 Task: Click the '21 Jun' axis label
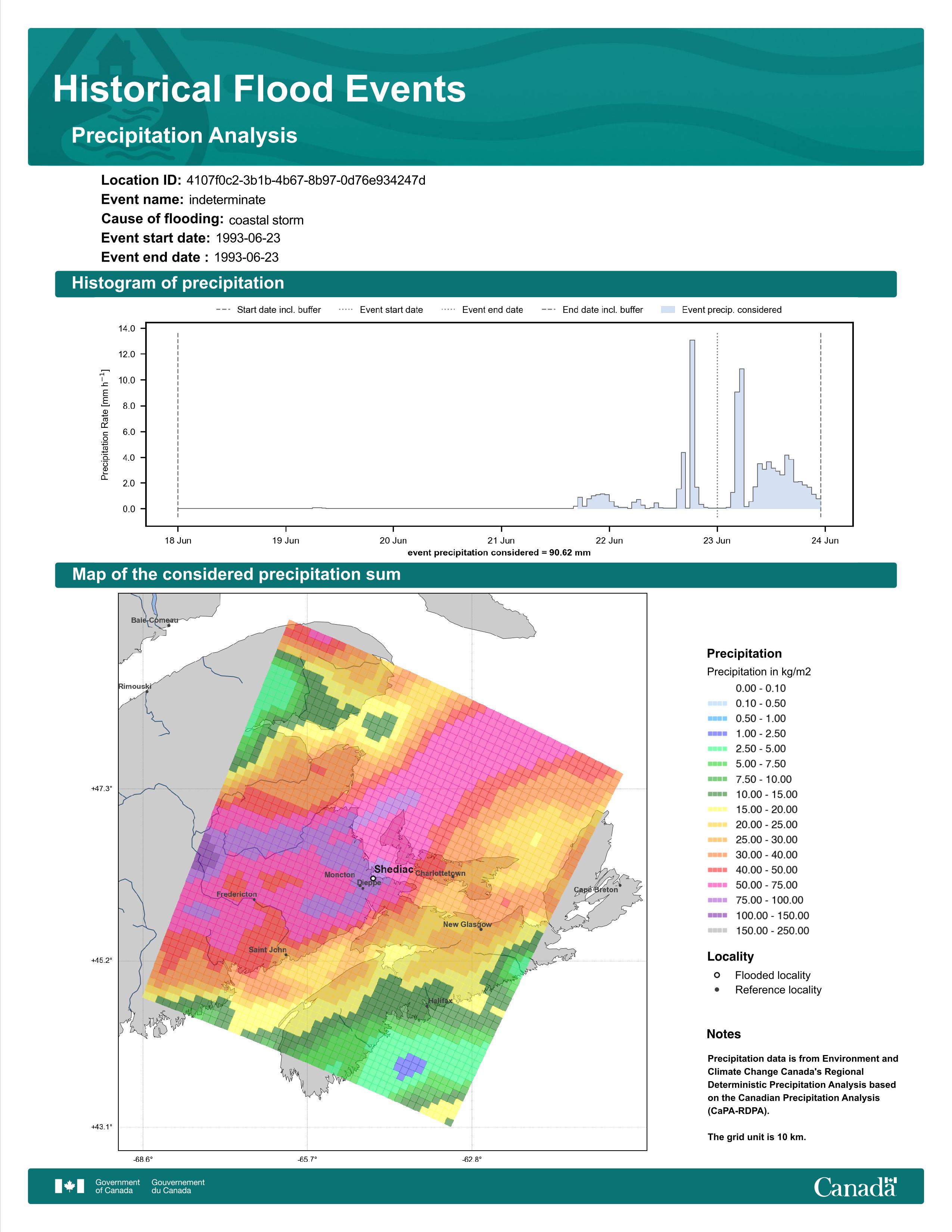pyautogui.click(x=501, y=541)
